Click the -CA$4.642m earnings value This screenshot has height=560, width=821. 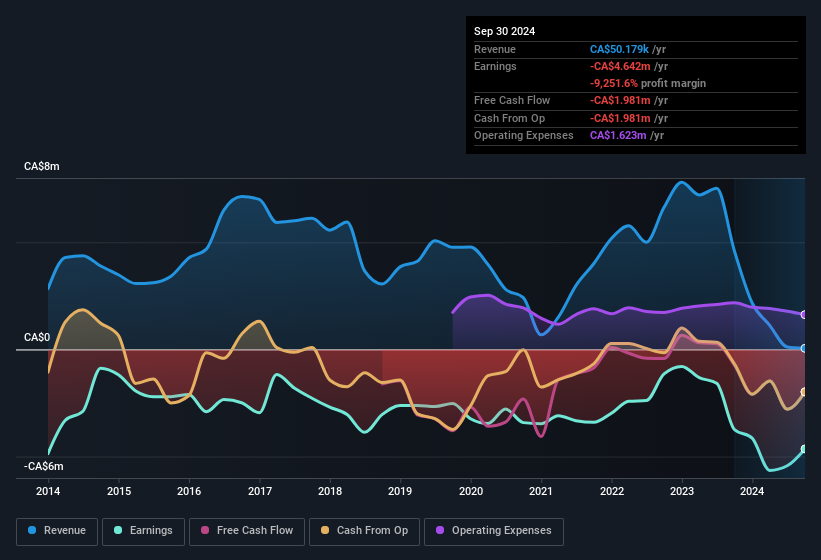pos(620,66)
